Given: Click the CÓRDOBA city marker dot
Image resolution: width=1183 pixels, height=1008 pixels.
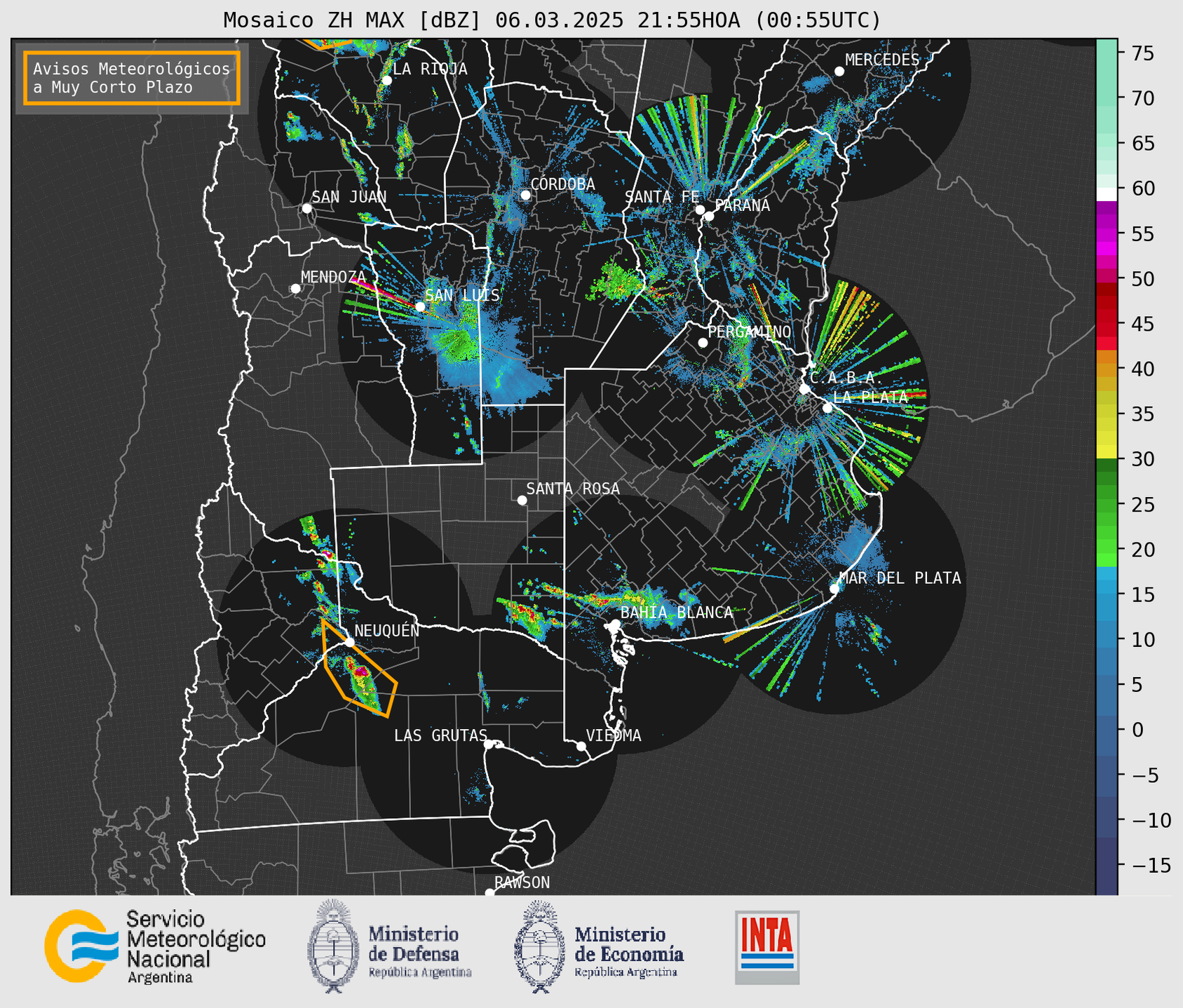Looking at the screenshot, I should pyautogui.click(x=525, y=195).
